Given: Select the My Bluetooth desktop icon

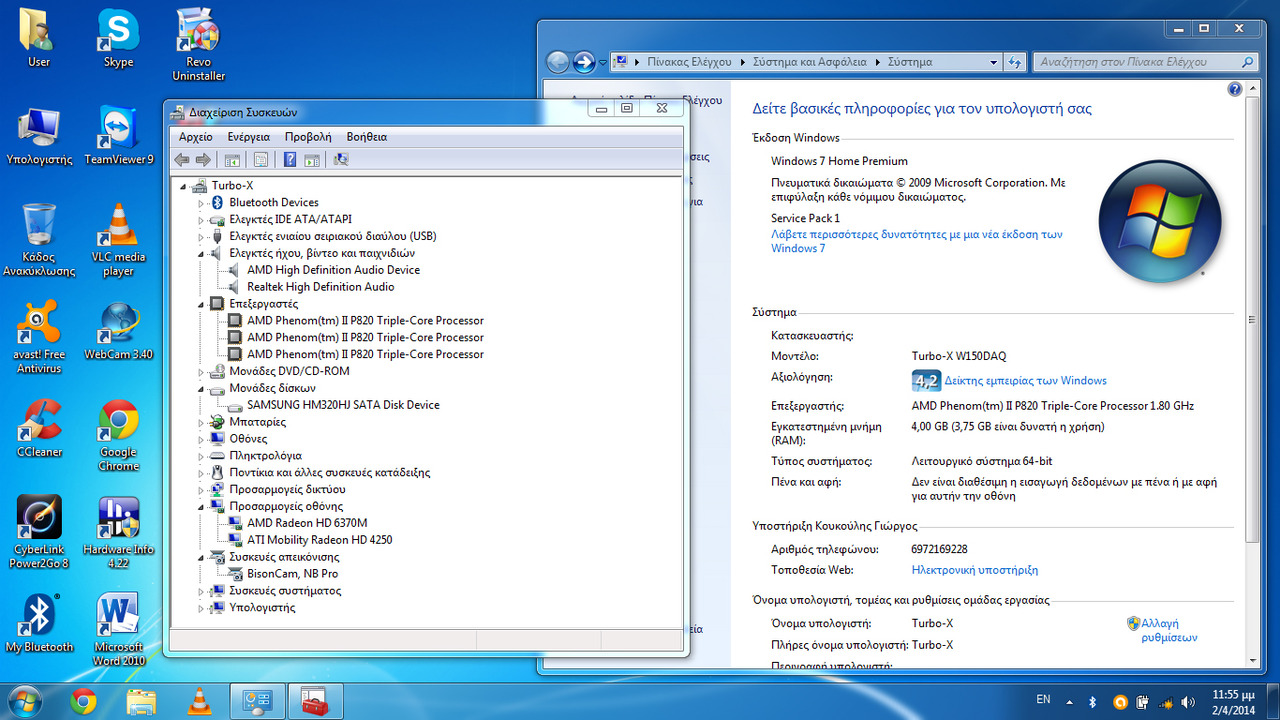Looking at the screenshot, I should coord(39,623).
